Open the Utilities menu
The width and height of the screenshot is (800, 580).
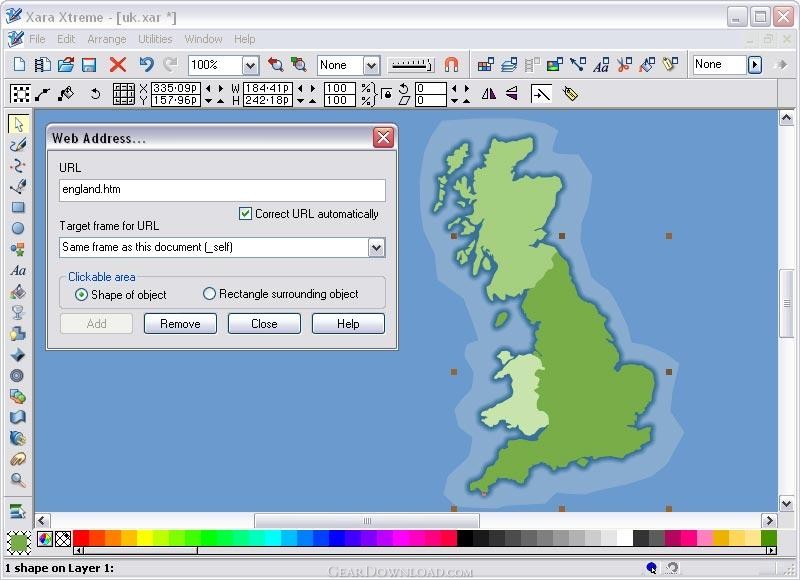(x=155, y=39)
